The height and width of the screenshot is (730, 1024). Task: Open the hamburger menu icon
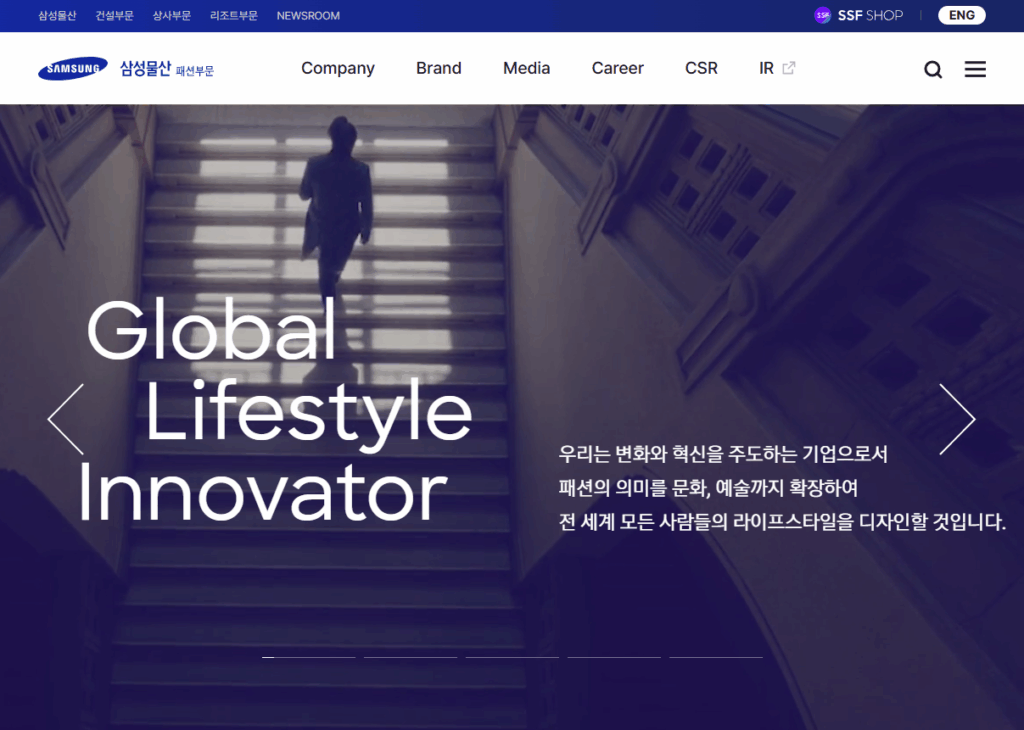[x=975, y=69]
